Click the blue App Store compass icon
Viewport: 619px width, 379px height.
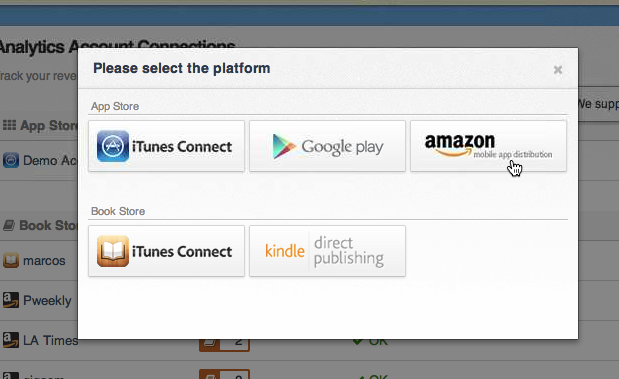point(113,146)
